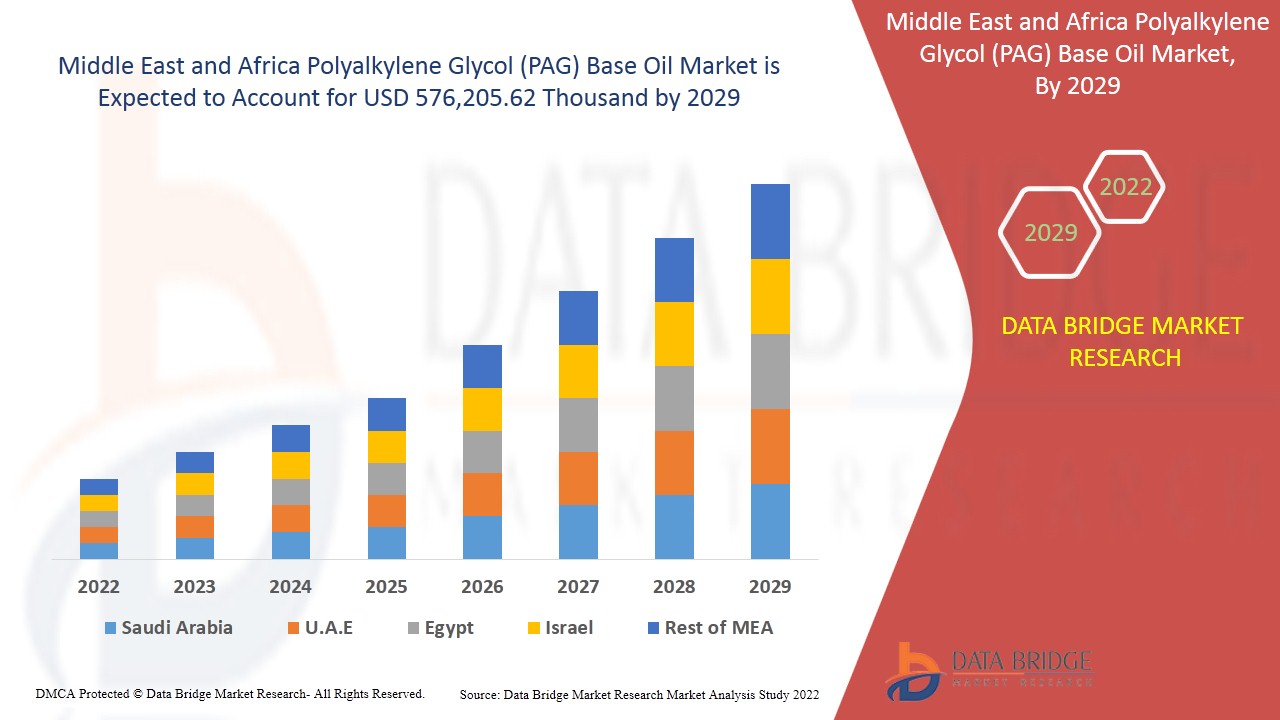Select the yellow Israel legend square
The height and width of the screenshot is (720, 1280).
click(x=532, y=628)
